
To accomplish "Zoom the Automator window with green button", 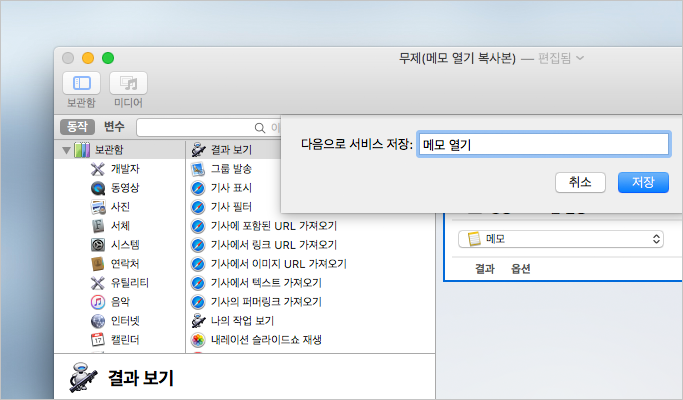I will click(108, 58).
